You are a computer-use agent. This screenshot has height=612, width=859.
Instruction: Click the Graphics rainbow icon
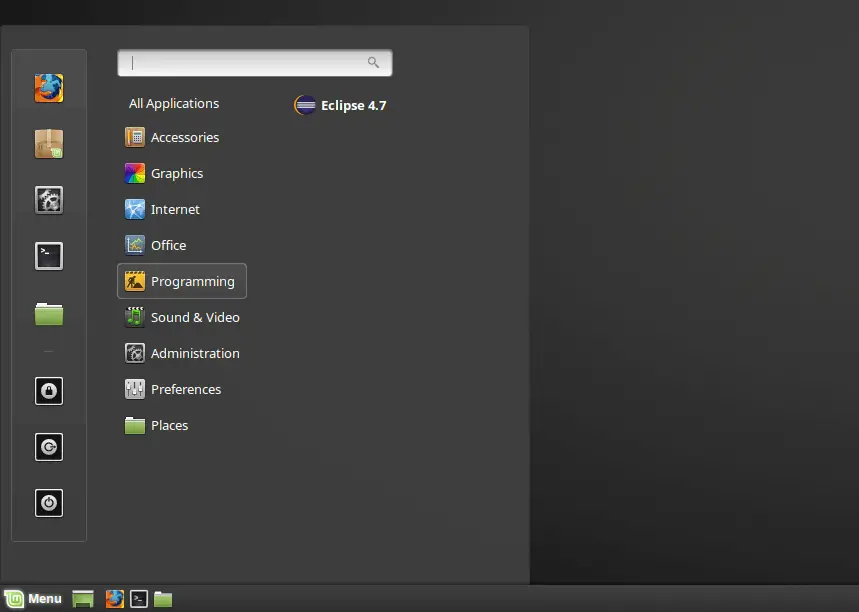(135, 173)
